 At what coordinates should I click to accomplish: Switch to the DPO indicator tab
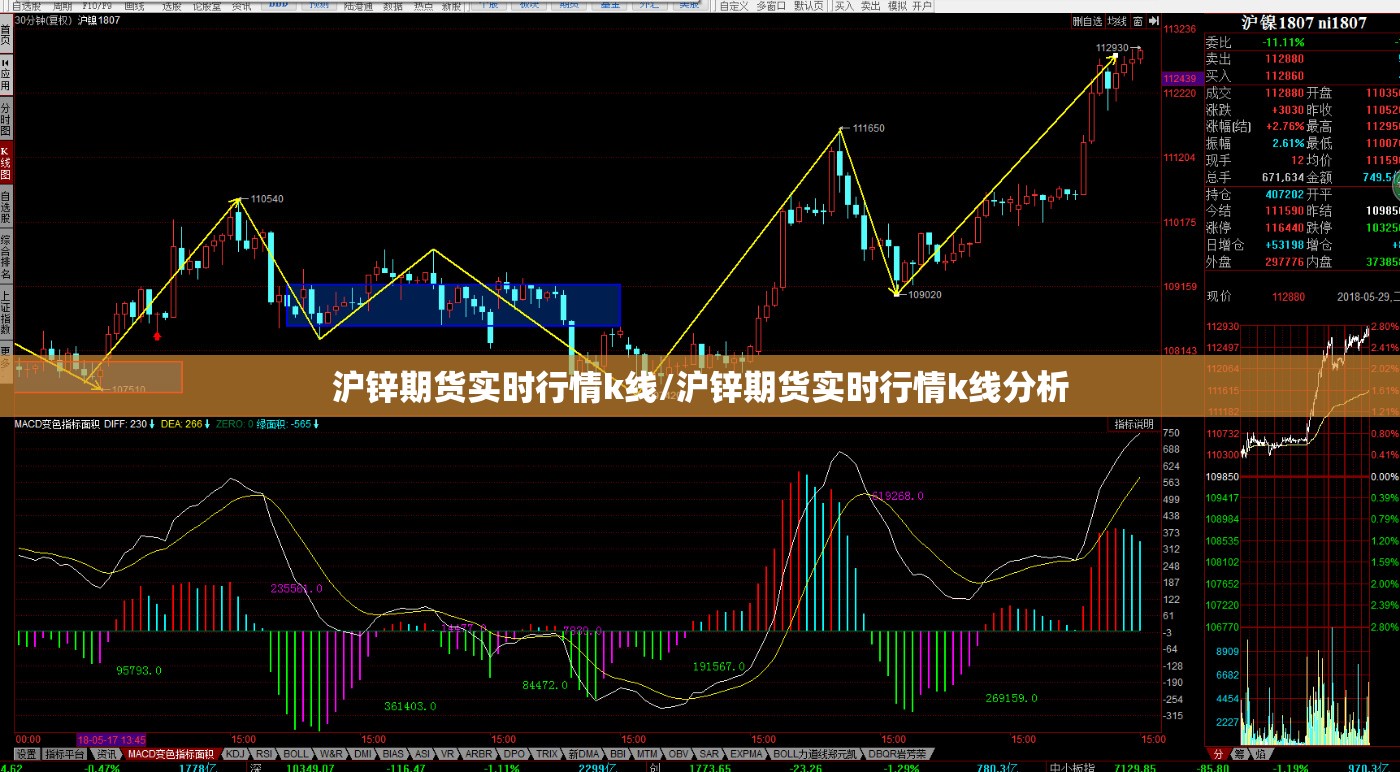(x=514, y=753)
